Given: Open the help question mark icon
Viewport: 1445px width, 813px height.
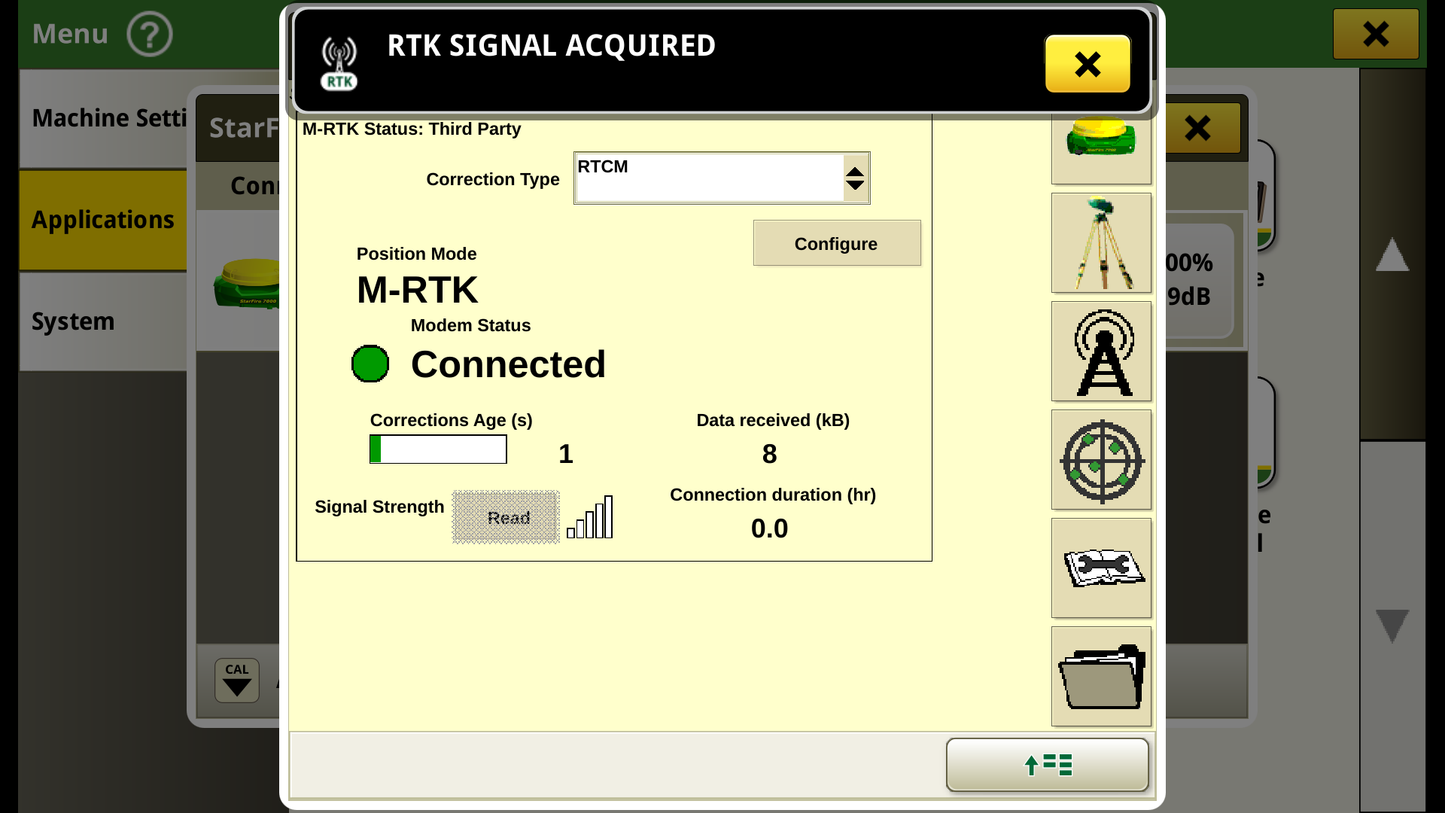Looking at the screenshot, I should (150, 35).
